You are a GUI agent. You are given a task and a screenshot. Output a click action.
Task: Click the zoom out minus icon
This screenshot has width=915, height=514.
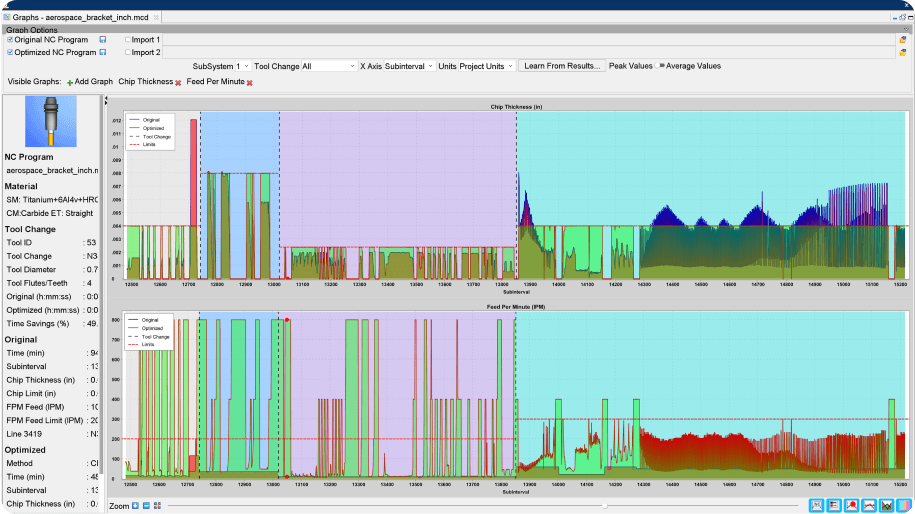click(x=147, y=506)
